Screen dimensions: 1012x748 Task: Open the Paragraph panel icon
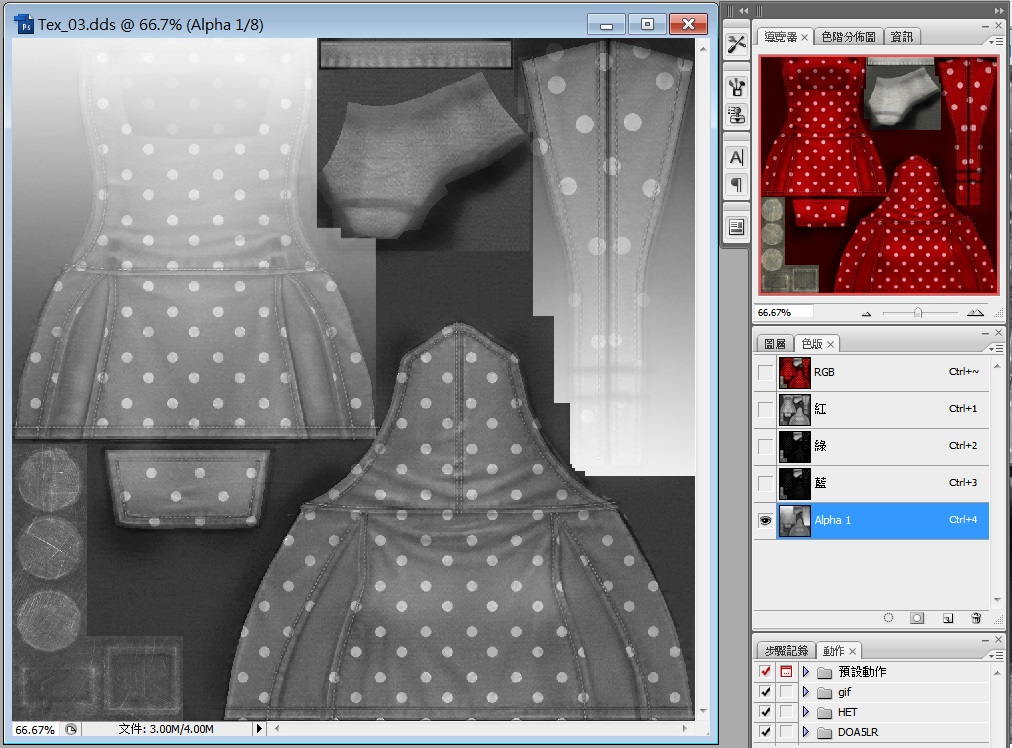(736, 185)
